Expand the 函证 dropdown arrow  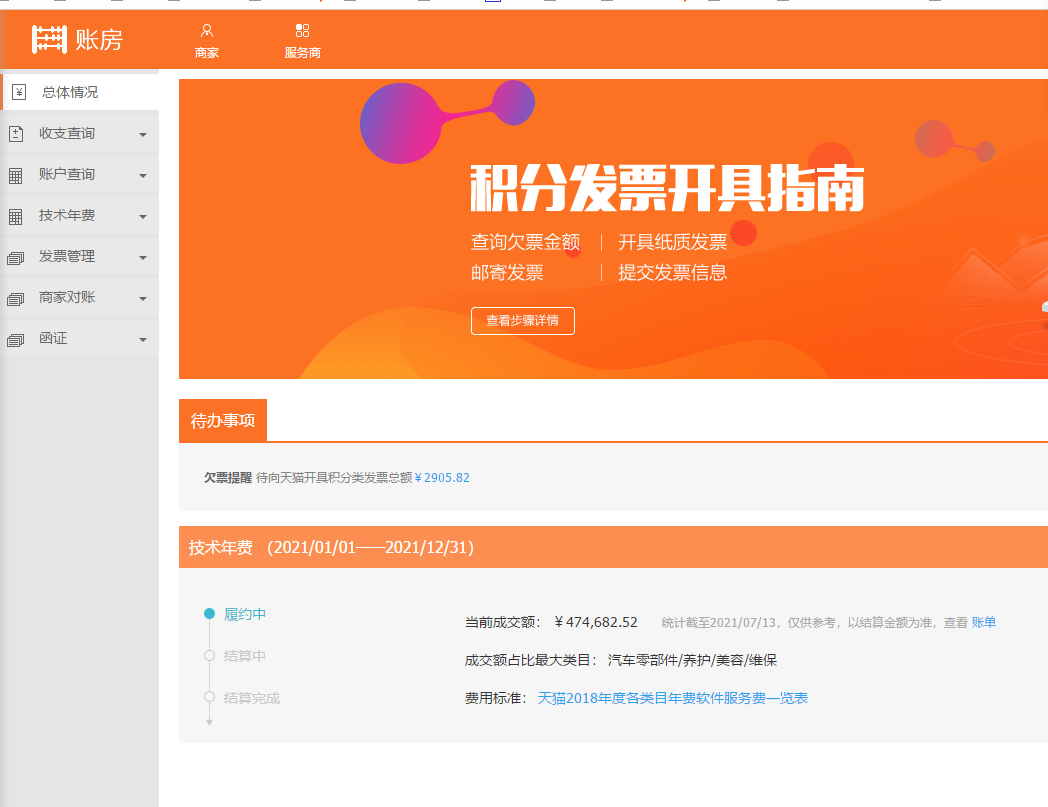[142, 340]
